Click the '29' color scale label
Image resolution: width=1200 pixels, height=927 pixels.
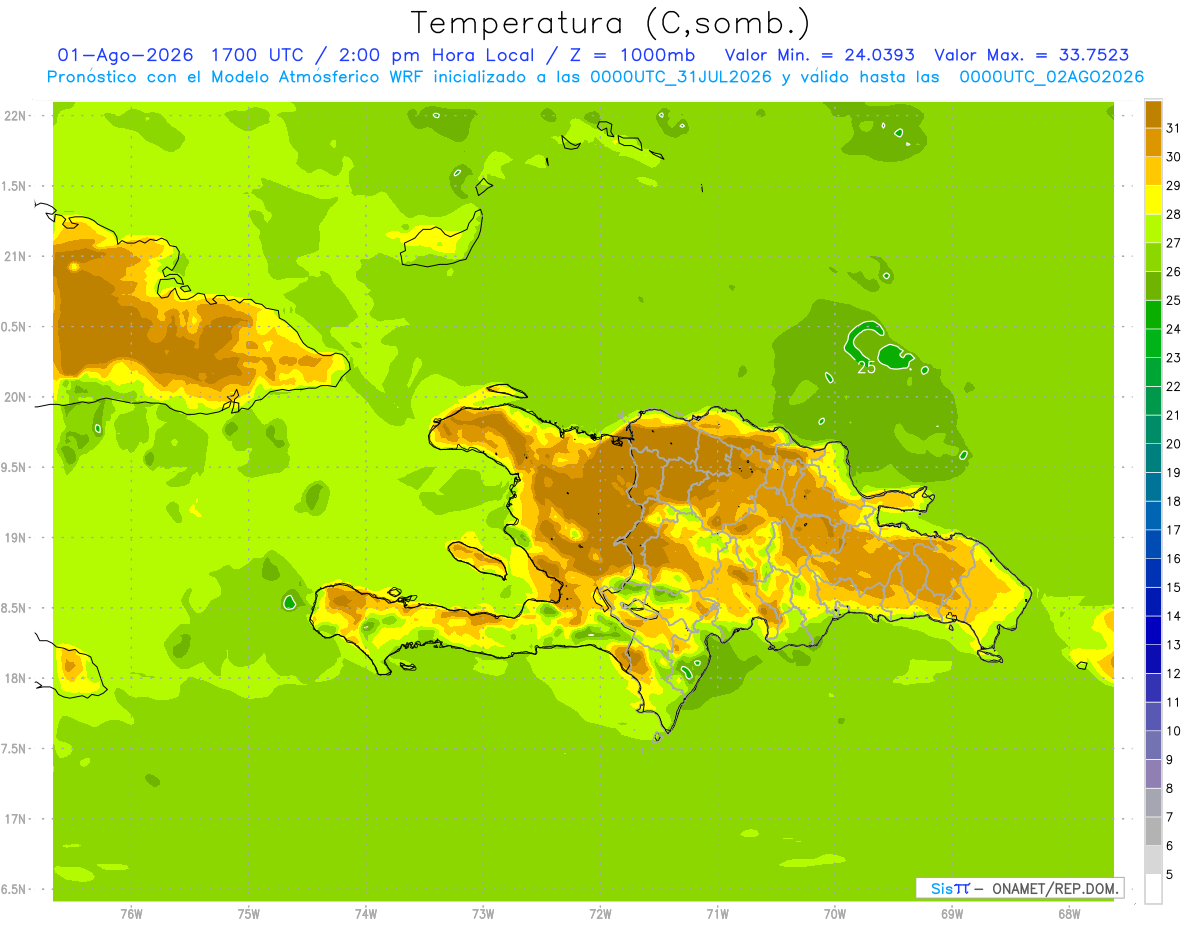[x=1174, y=186]
